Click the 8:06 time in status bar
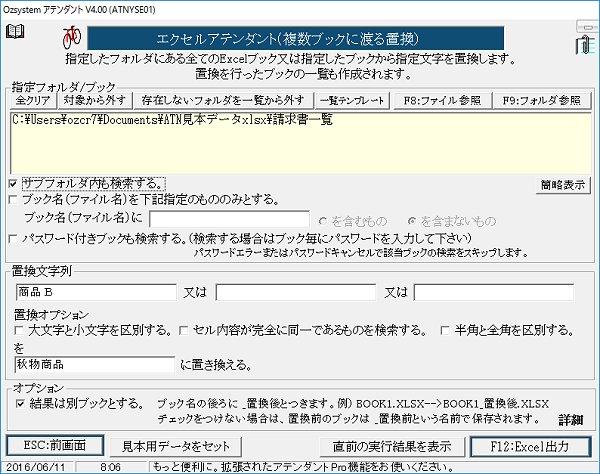The height and width of the screenshot is (474, 600). pyautogui.click(x=110, y=467)
